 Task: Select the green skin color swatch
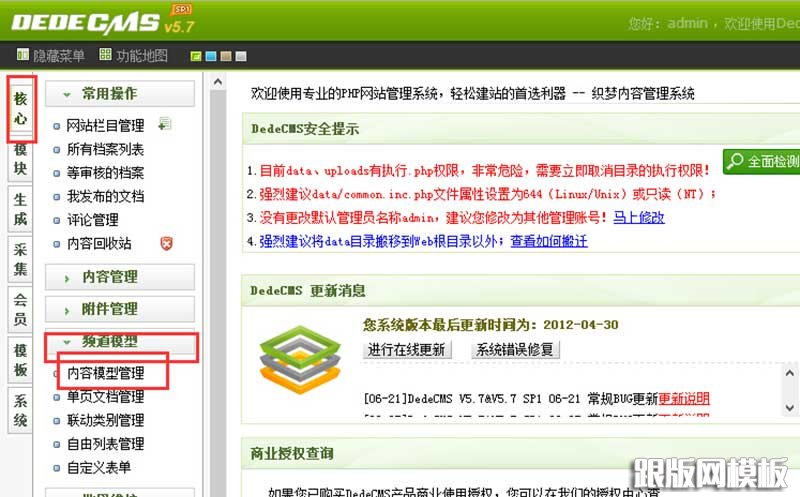click(x=197, y=56)
